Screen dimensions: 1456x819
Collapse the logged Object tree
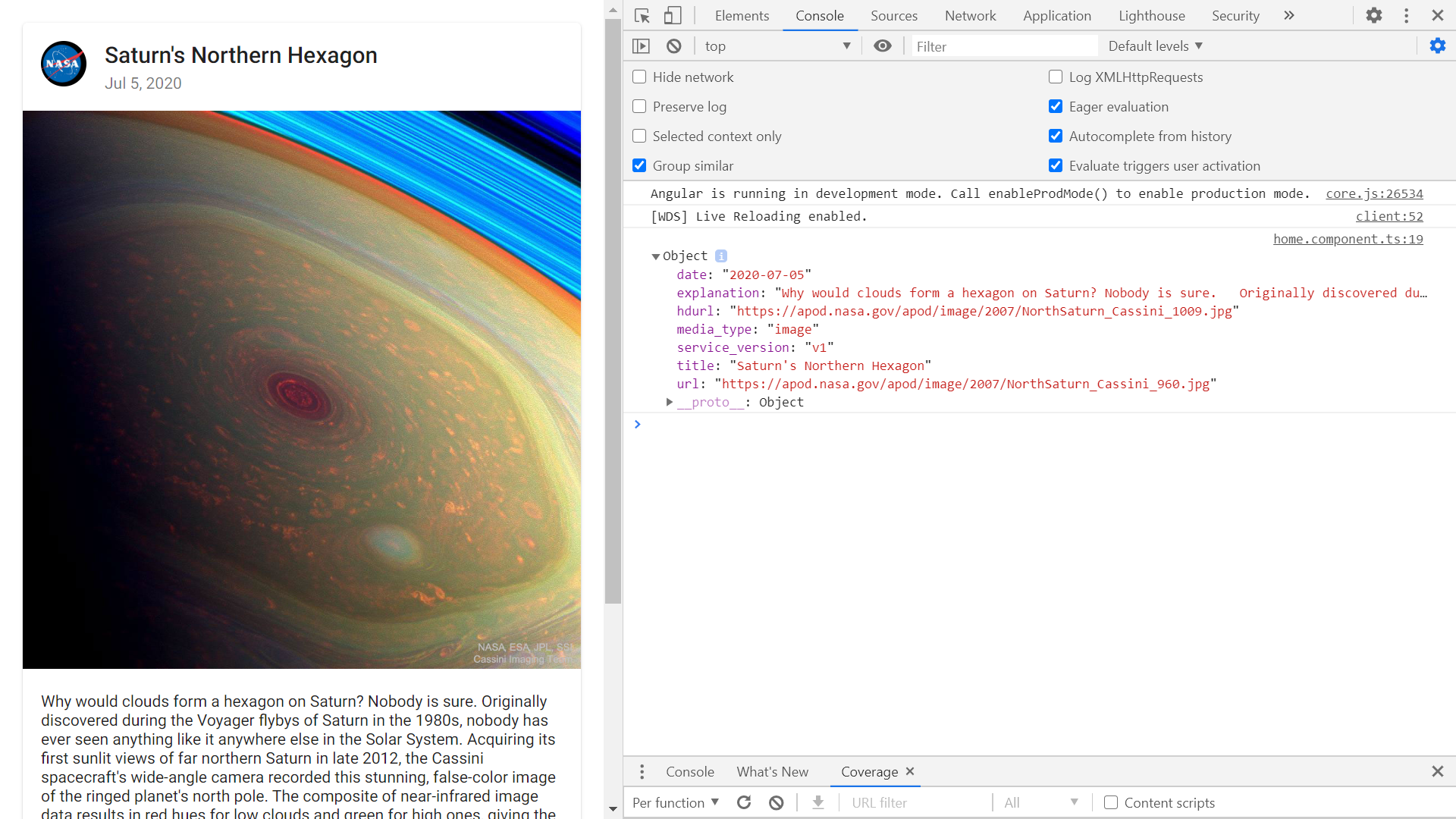[656, 256]
